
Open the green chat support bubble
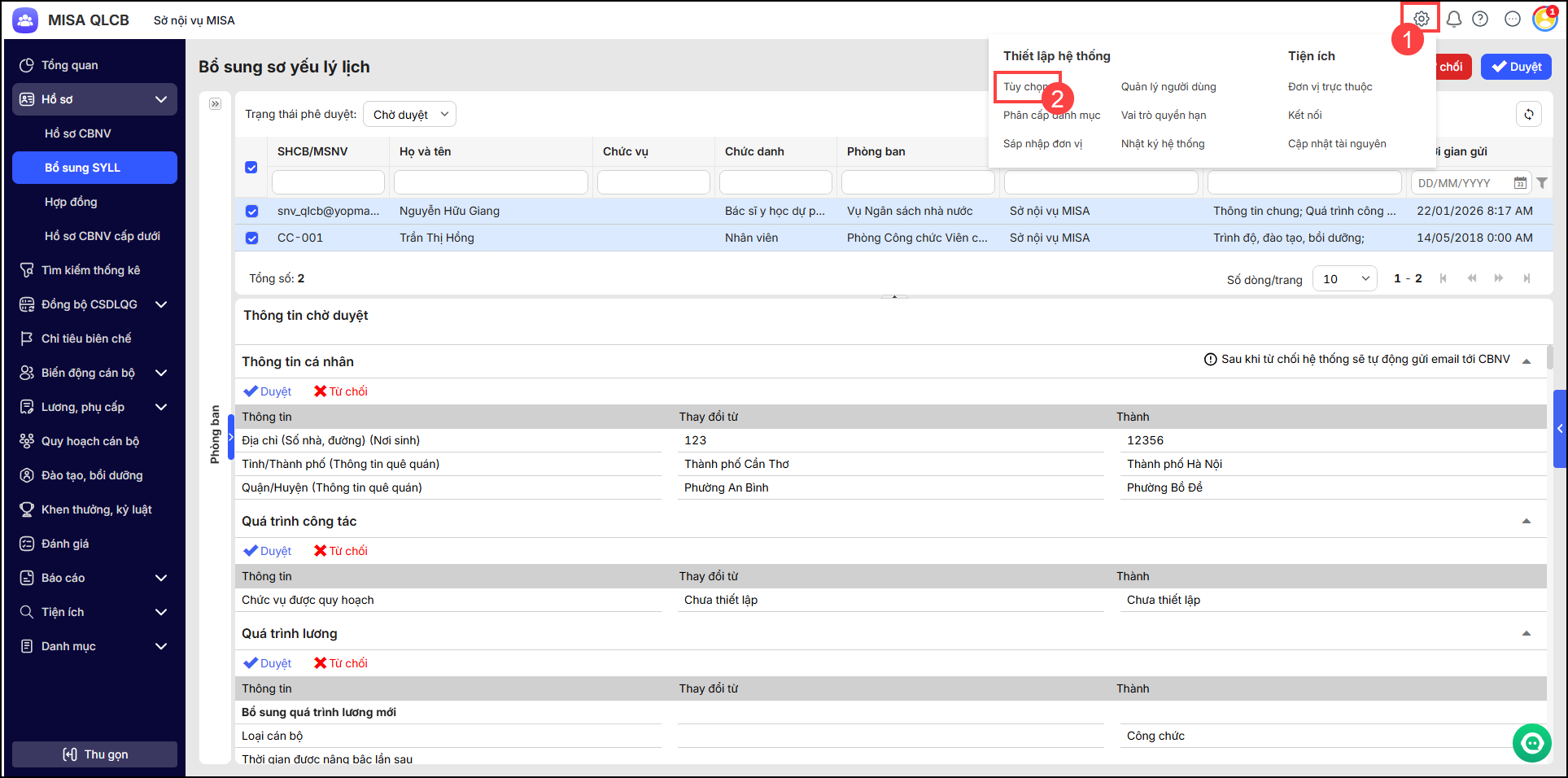(1531, 742)
